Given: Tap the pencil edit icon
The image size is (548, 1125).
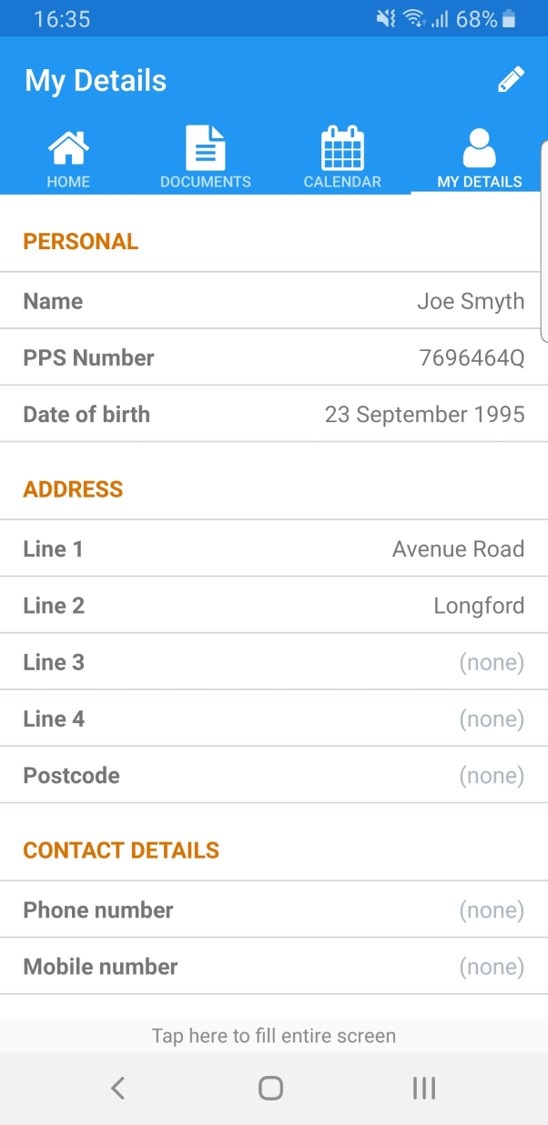Looking at the screenshot, I should pyautogui.click(x=511, y=80).
